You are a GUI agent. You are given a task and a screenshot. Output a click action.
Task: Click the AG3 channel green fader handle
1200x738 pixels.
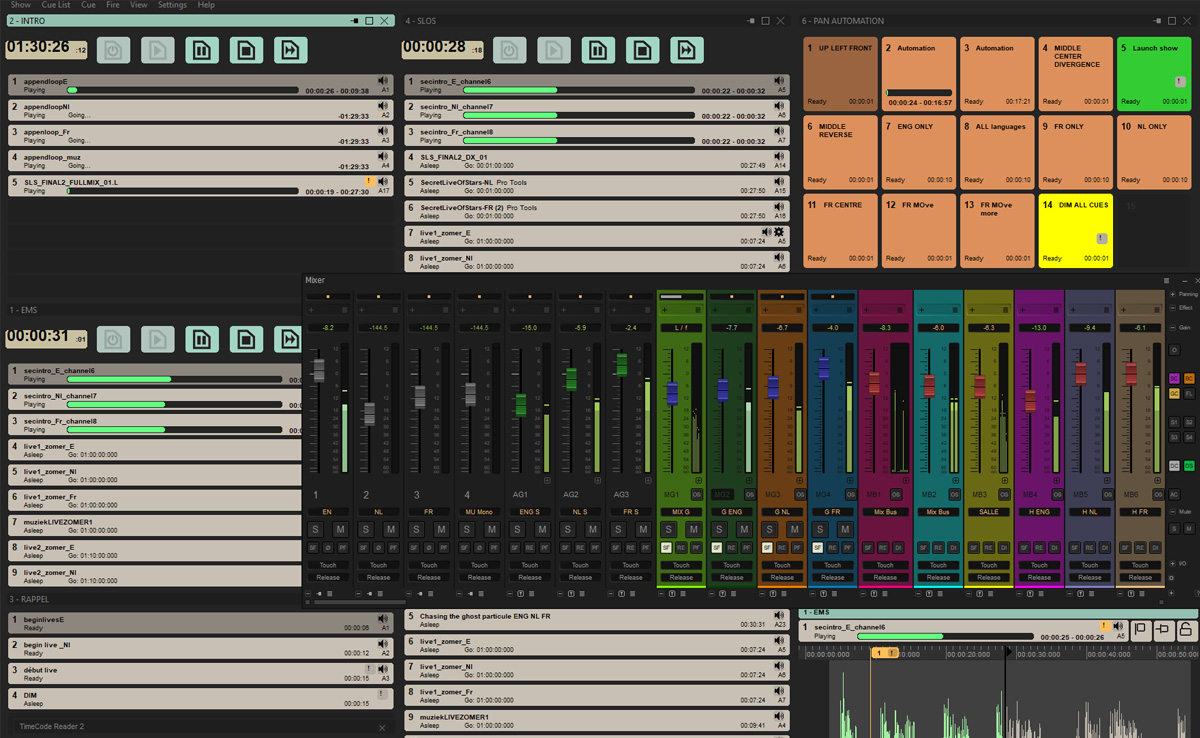click(621, 365)
